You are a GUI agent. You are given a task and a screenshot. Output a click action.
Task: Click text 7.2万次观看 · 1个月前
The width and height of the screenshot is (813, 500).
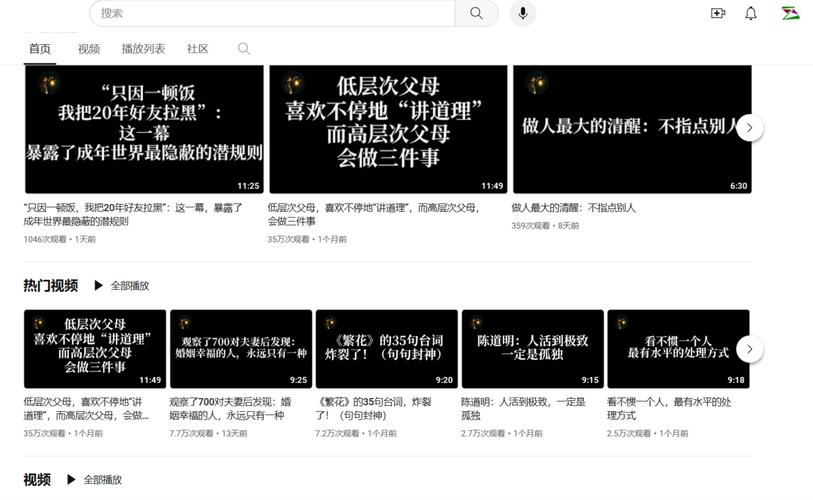[x=356, y=433]
